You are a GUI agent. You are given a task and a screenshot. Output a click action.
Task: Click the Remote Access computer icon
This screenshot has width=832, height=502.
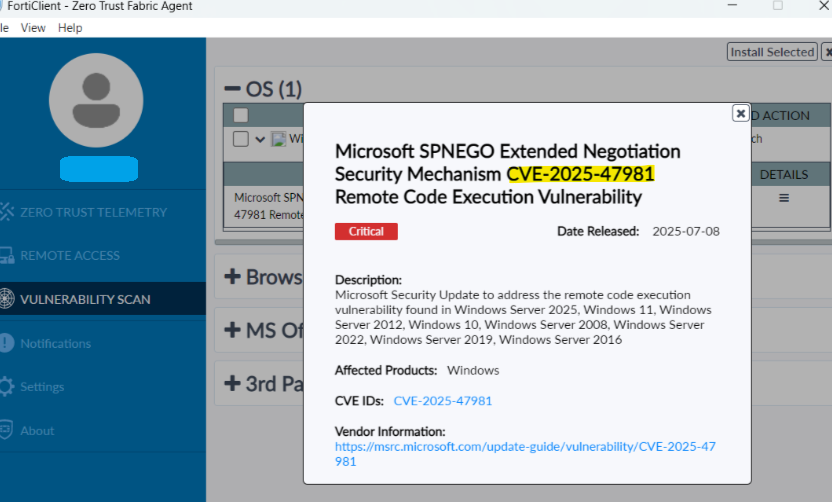[x=6, y=255]
